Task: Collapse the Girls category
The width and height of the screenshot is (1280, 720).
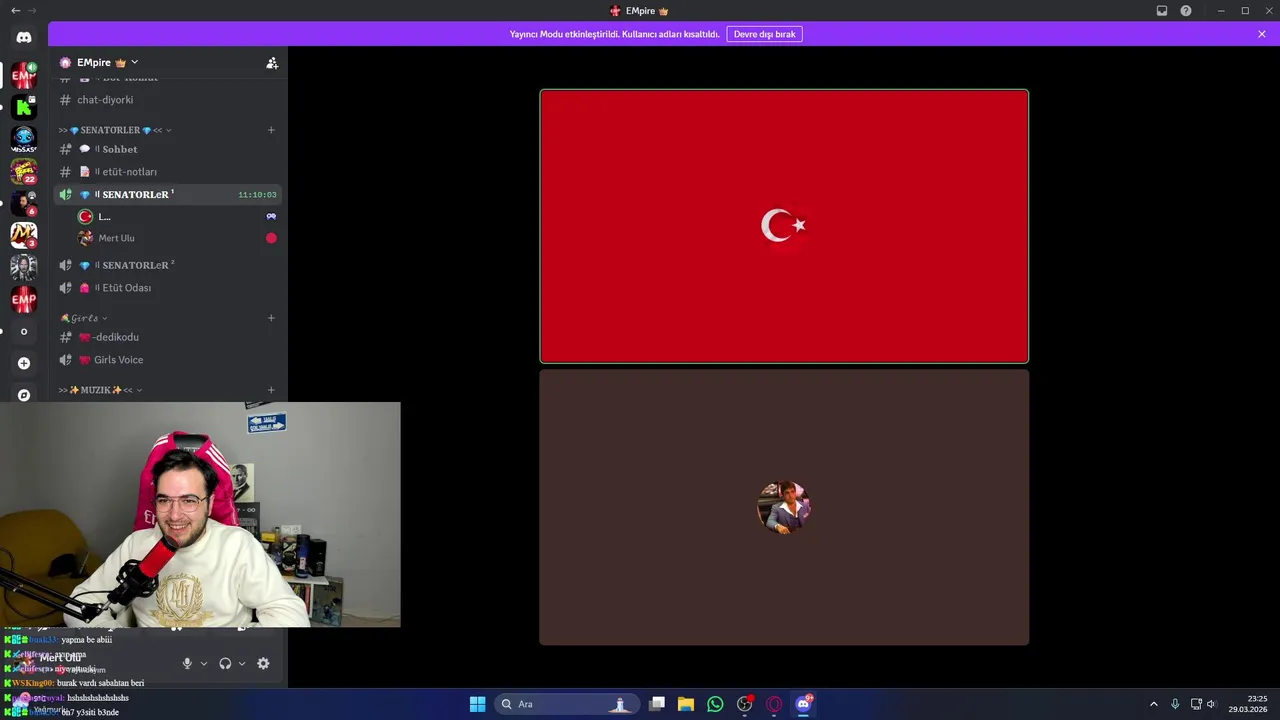Action: (x=84, y=318)
